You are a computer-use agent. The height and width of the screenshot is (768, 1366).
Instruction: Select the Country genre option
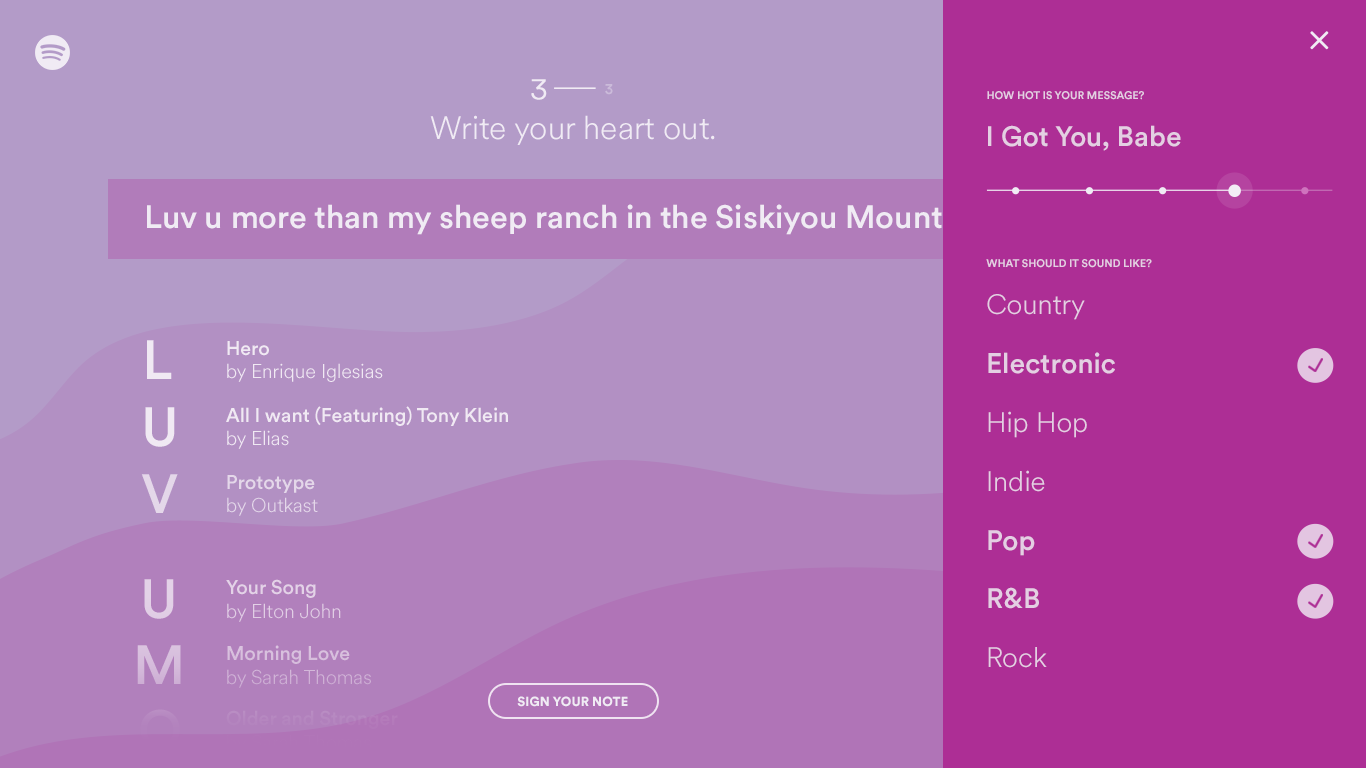[1035, 305]
